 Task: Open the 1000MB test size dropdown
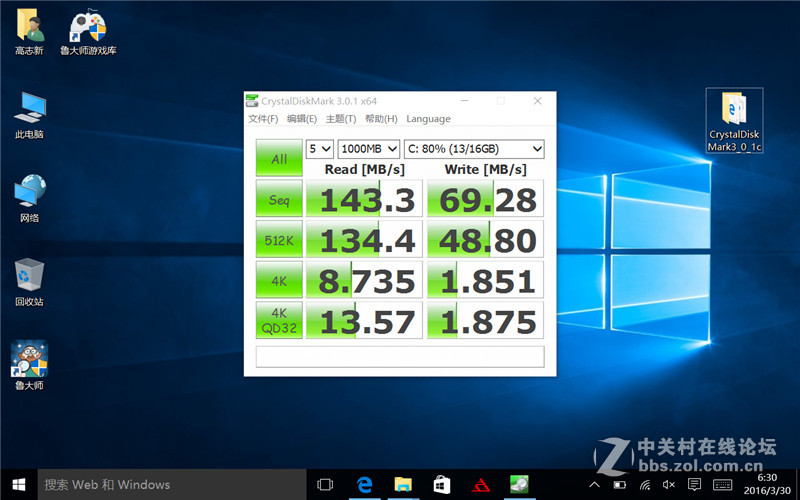(x=368, y=149)
